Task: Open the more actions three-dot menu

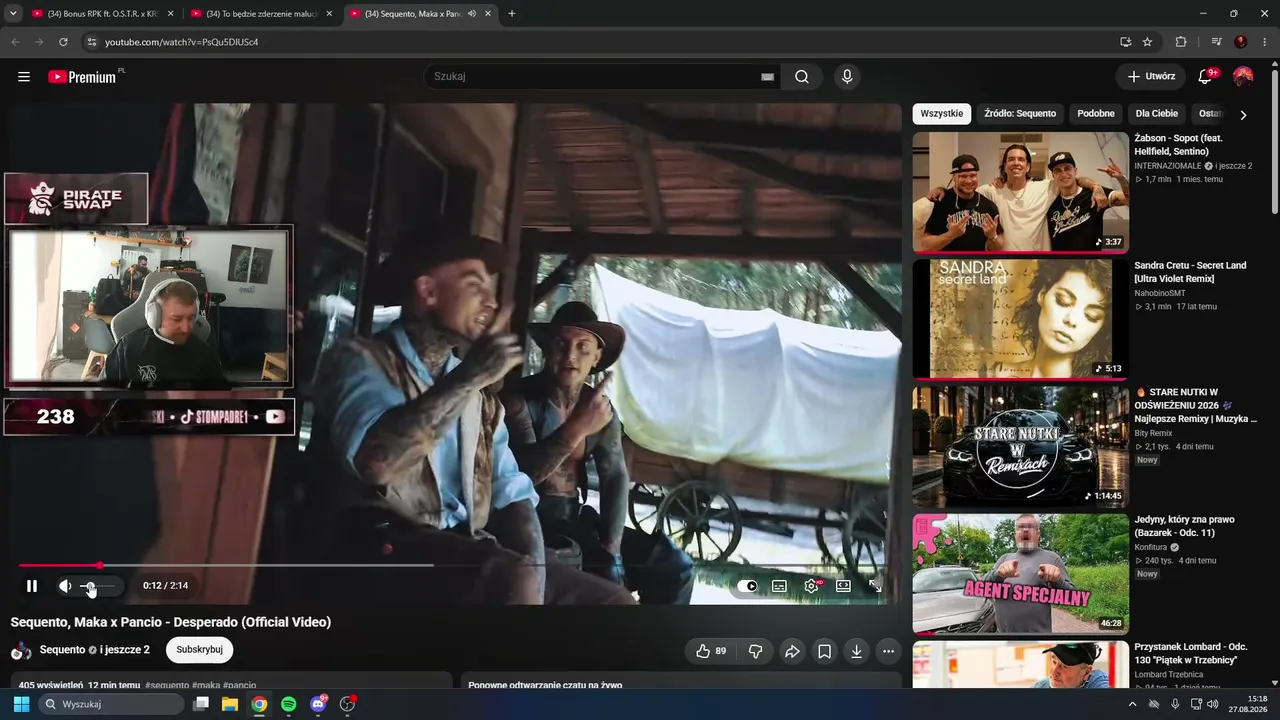Action: (x=888, y=651)
